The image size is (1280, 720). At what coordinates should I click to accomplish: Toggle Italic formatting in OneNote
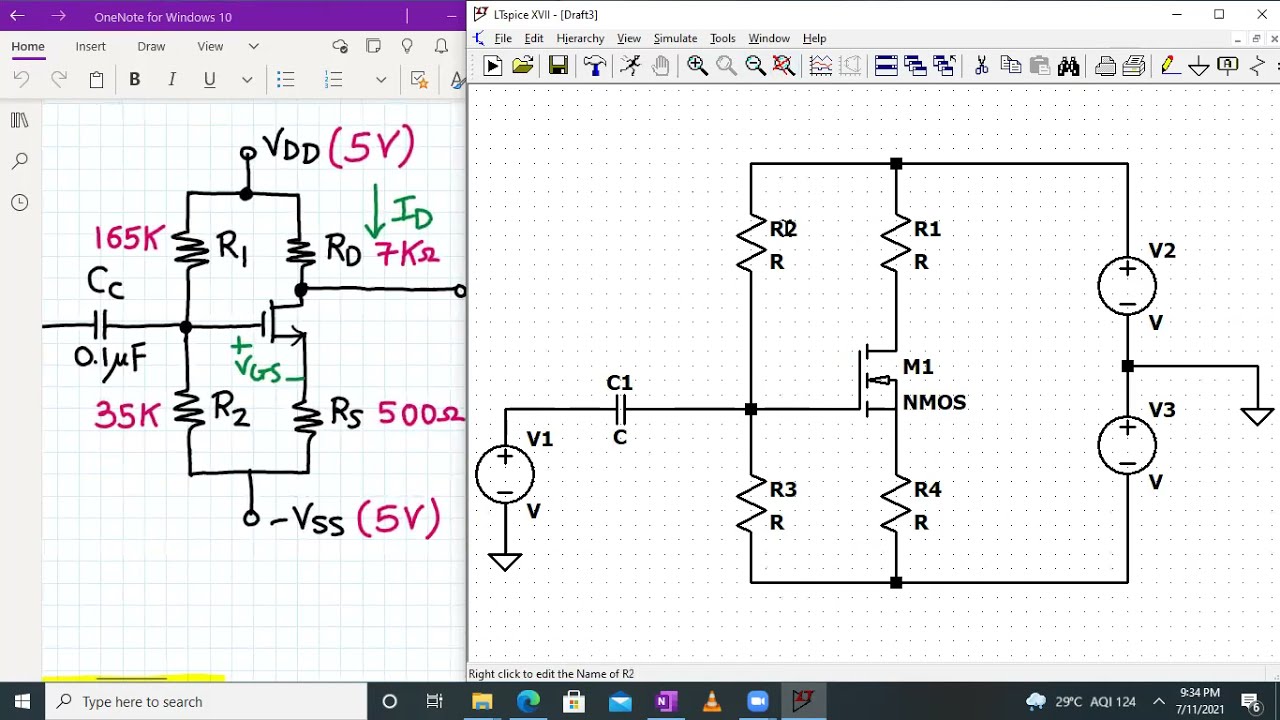[172, 79]
